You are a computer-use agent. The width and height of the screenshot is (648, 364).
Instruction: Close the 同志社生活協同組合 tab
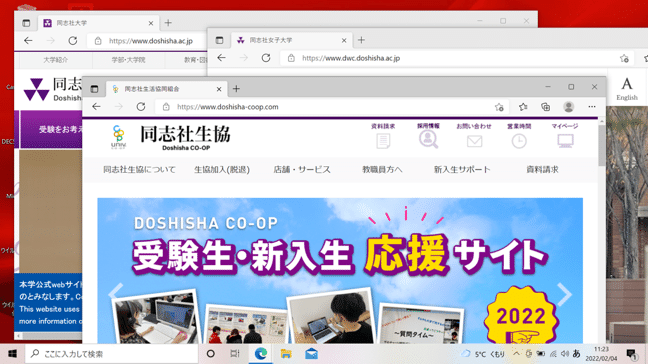click(219, 89)
